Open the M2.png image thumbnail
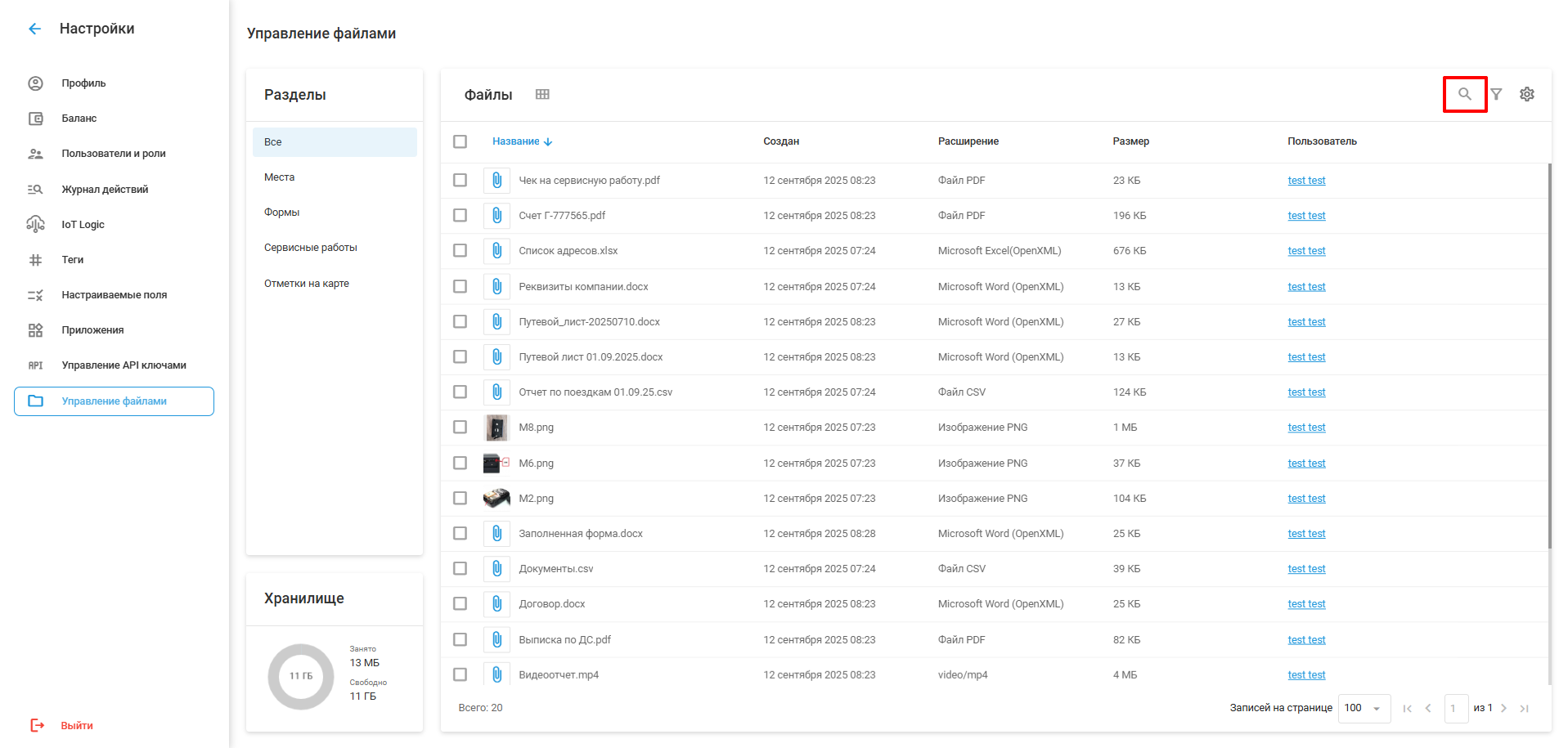The image size is (1568, 748). point(496,498)
